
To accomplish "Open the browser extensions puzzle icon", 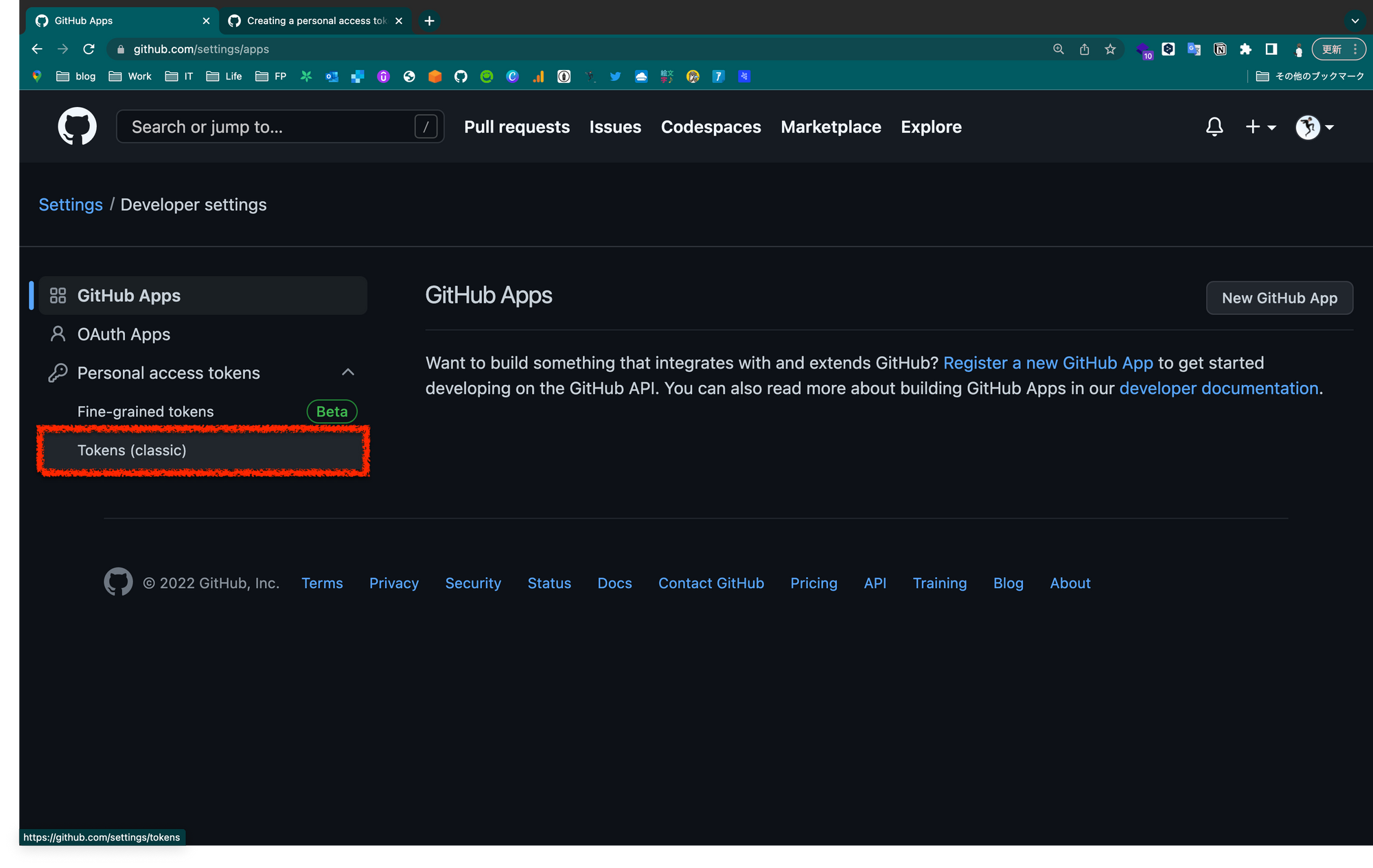I will pyautogui.click(x=1245, y=49).
